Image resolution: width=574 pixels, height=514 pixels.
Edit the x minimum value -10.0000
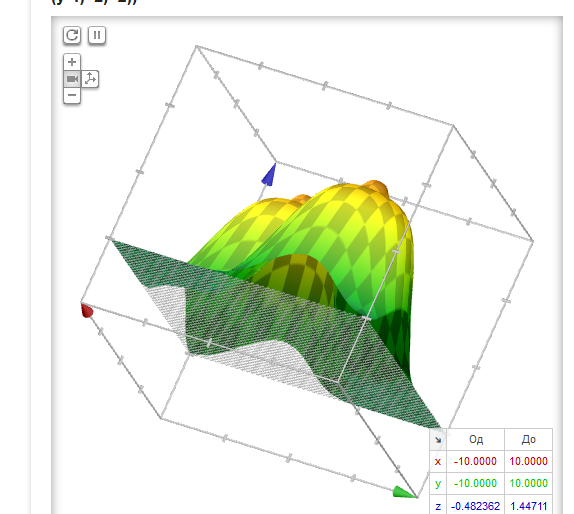(475, 461)
